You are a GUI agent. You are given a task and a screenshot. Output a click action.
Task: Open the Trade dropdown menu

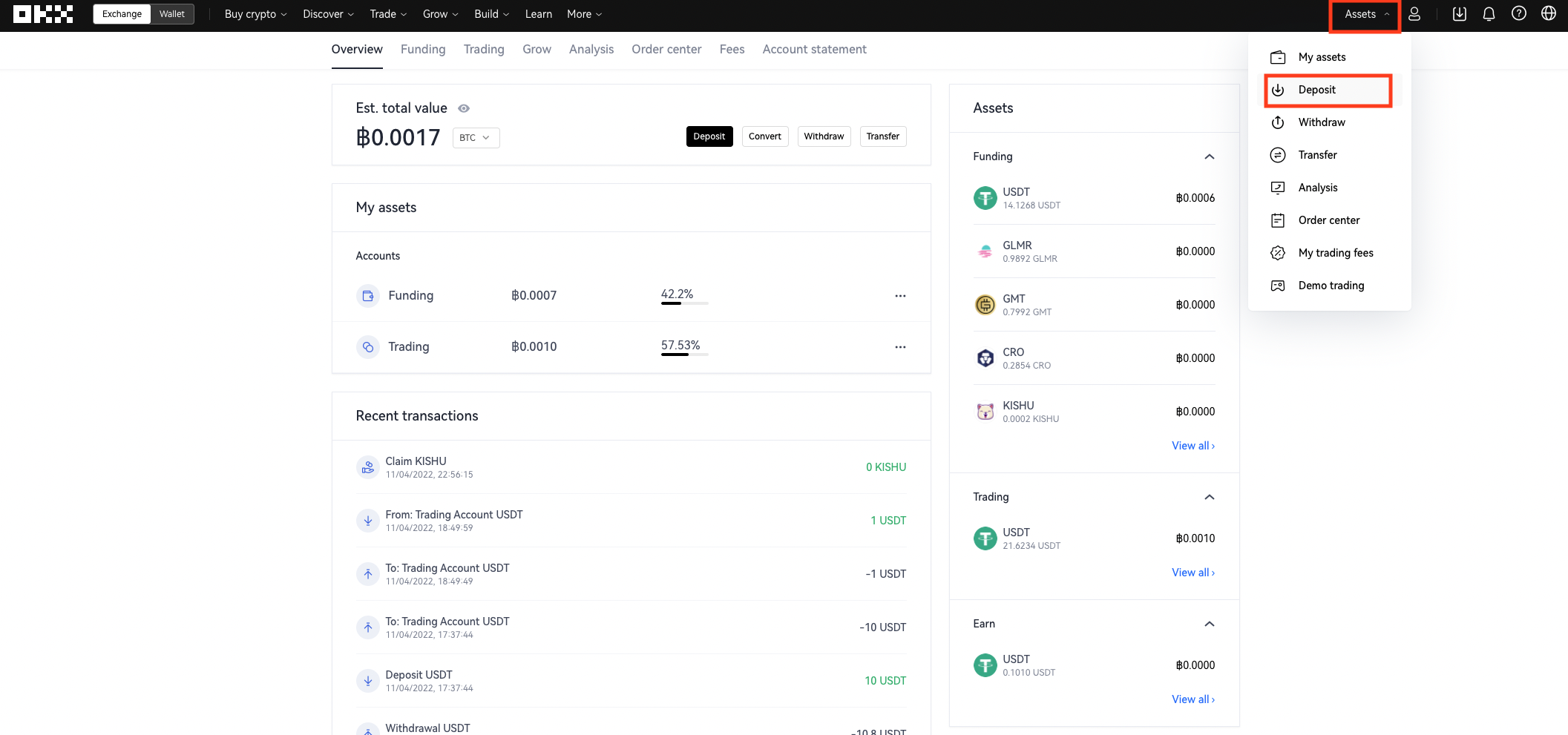[388, 14]
